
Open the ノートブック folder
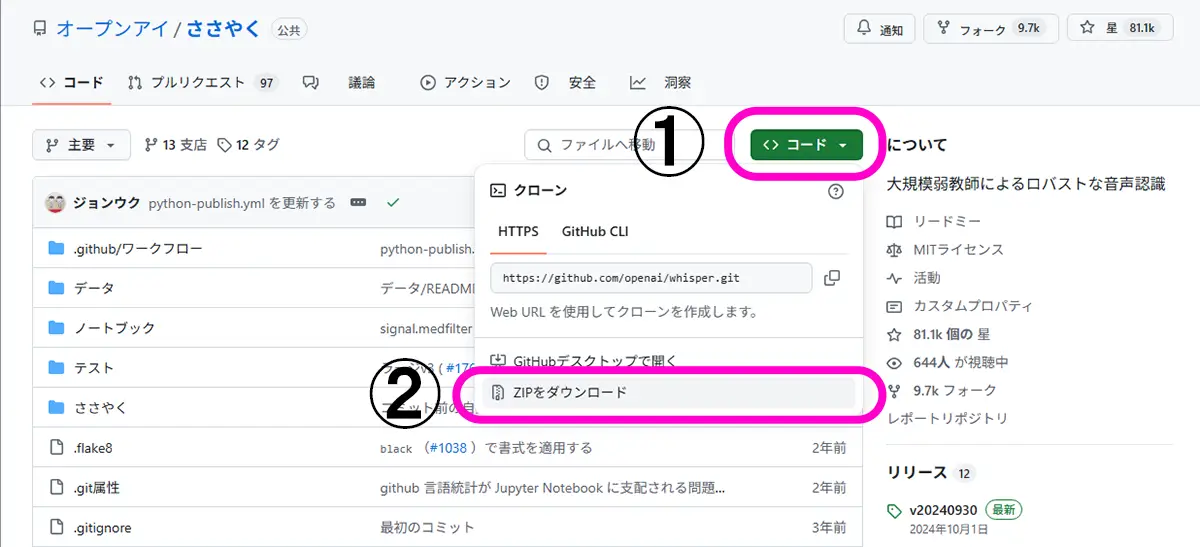pyautogui.click(x=114, y=328)
